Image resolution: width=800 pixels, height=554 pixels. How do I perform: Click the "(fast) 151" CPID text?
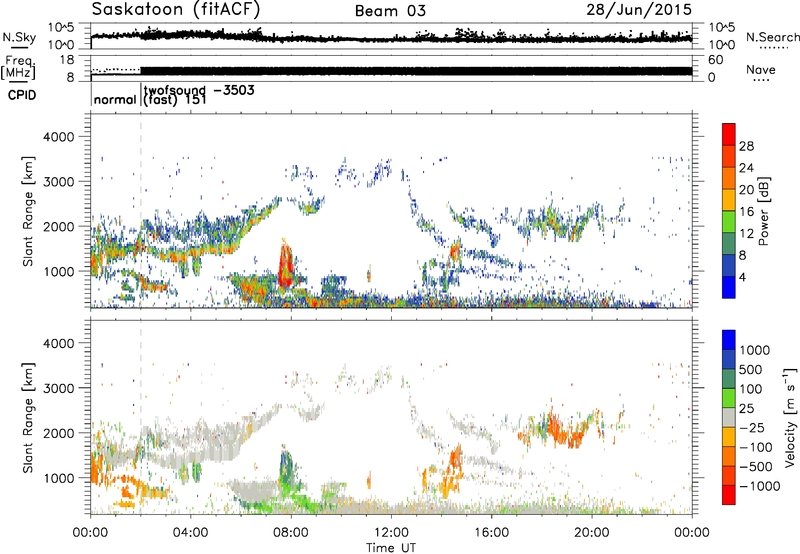pyautogui.click(x=175, y=99)
